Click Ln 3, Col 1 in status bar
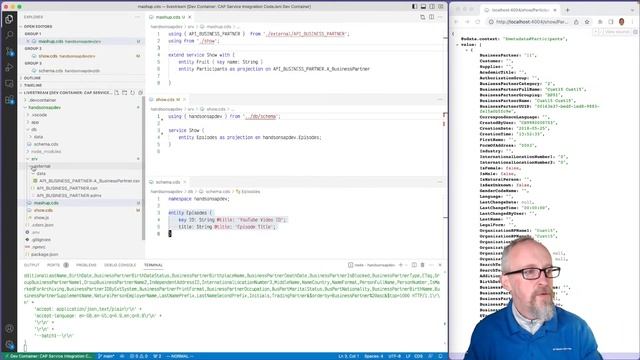Screen dimensions: 640x360 349,356
